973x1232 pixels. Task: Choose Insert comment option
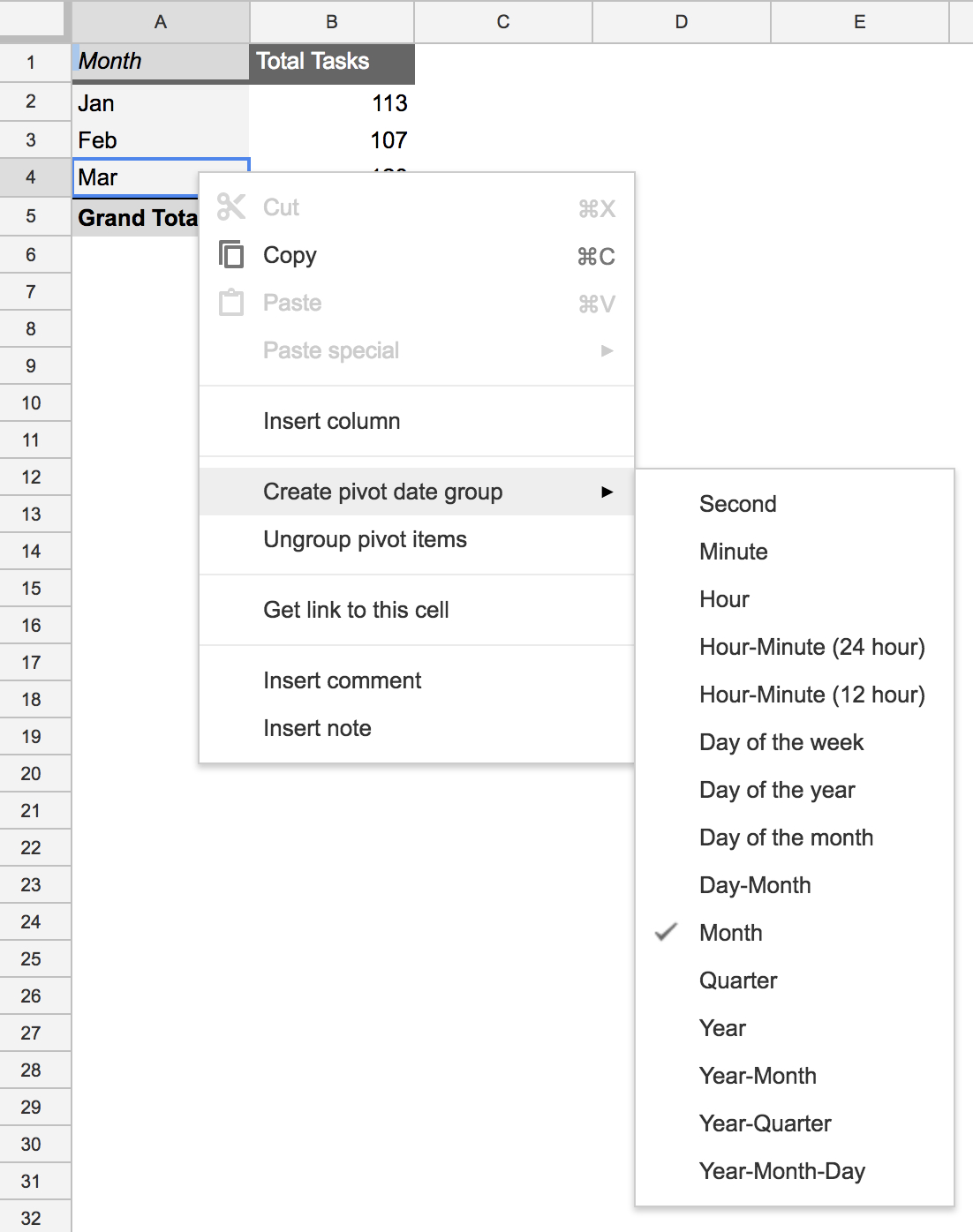[x=342, y=680]
